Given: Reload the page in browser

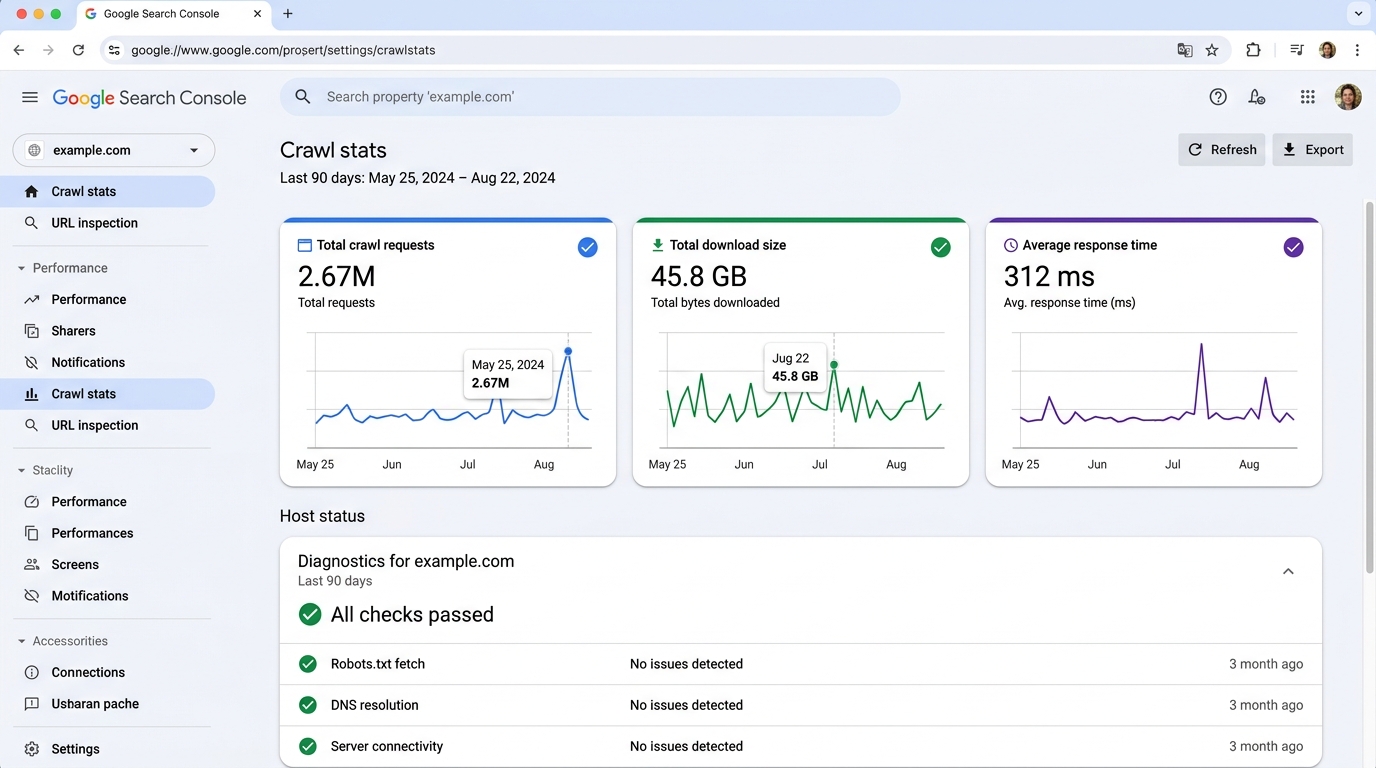Looking at the screenshot, I should (x=78, y=50).
